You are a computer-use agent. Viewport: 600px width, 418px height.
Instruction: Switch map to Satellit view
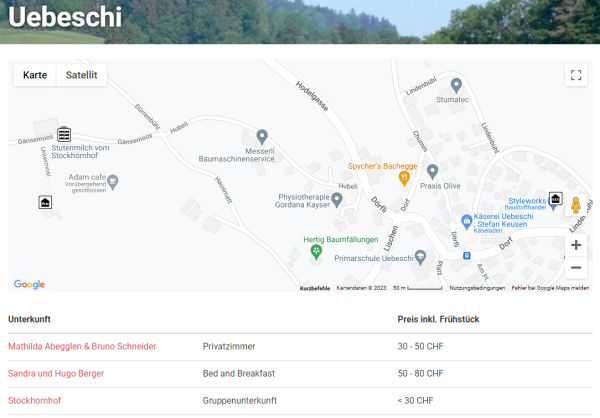(x=81, y=75)
